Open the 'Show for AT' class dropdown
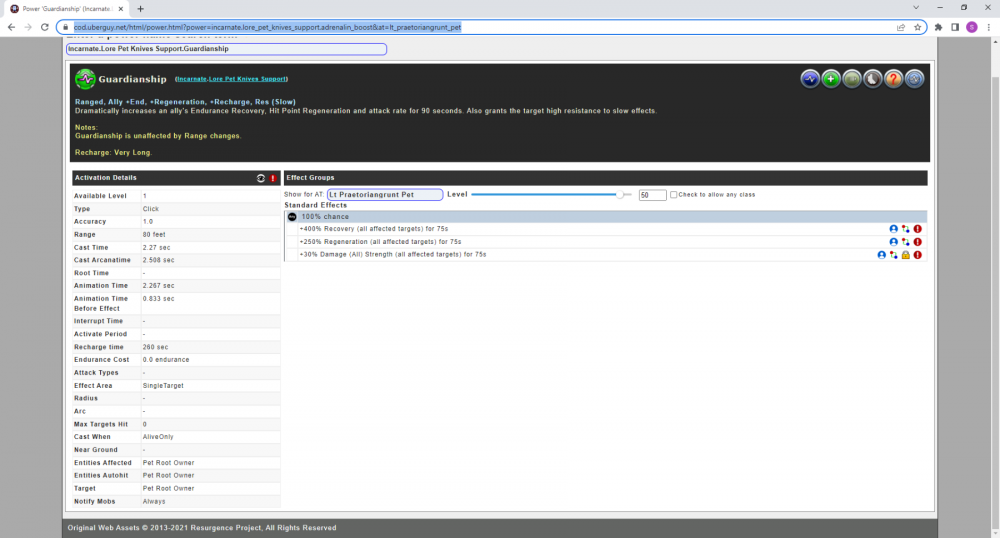Image resolution: width=1000 pixels, height=538 pixels. click(x=384, y=195)
